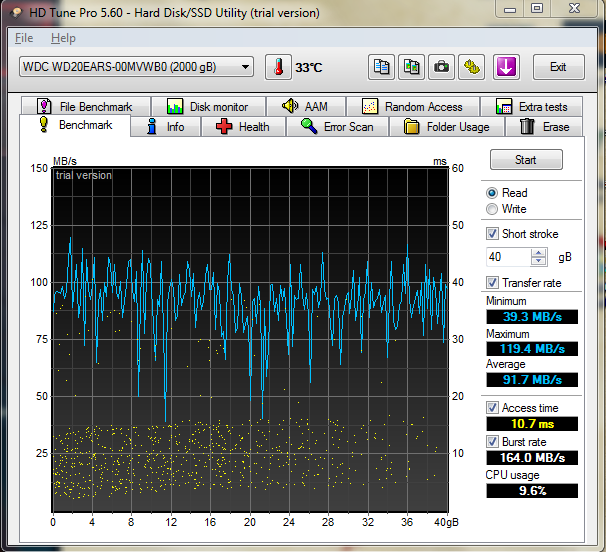Open the File menu
Viewport: 606px width, 552px height.
point(24,38)
